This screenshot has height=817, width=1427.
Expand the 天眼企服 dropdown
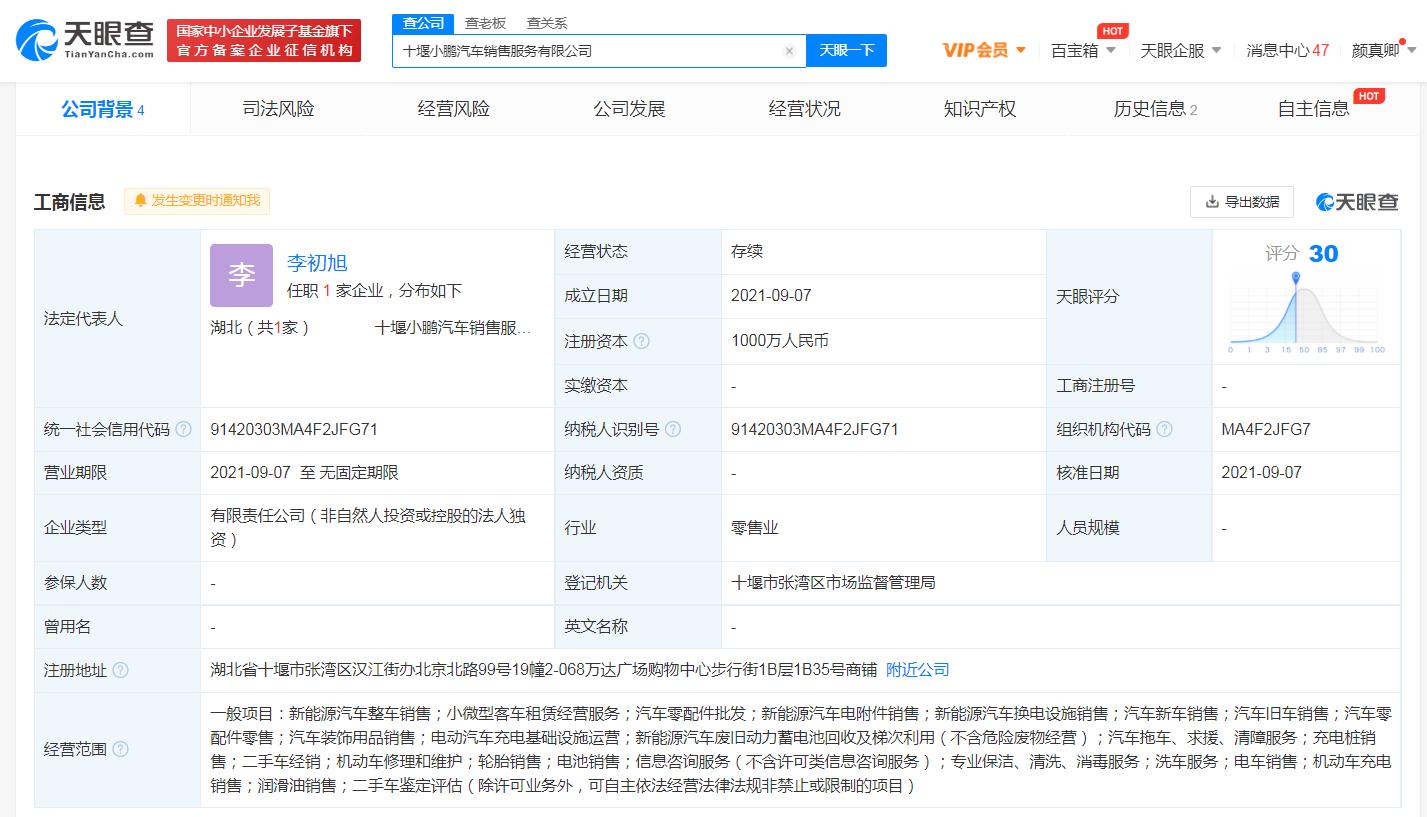click(1181, 50)
